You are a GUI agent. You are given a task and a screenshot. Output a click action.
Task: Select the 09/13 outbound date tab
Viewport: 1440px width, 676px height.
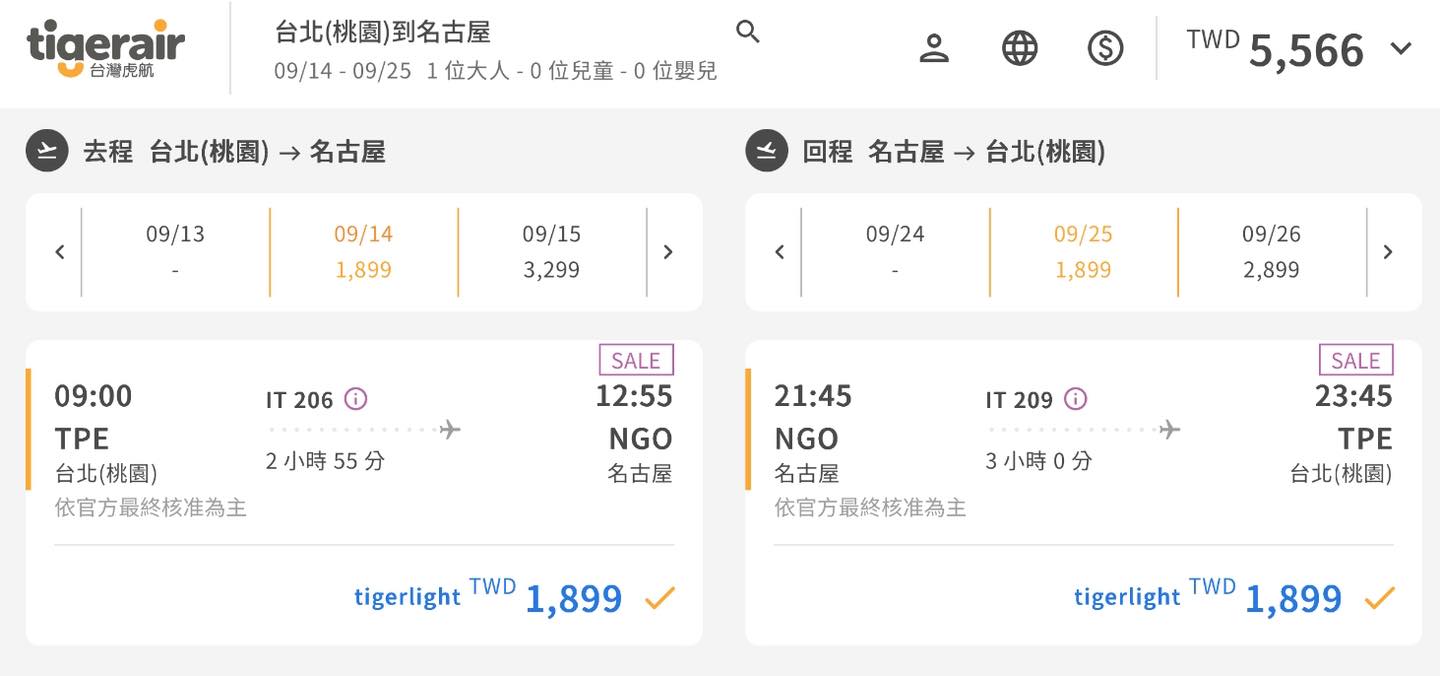click(175, 252)
